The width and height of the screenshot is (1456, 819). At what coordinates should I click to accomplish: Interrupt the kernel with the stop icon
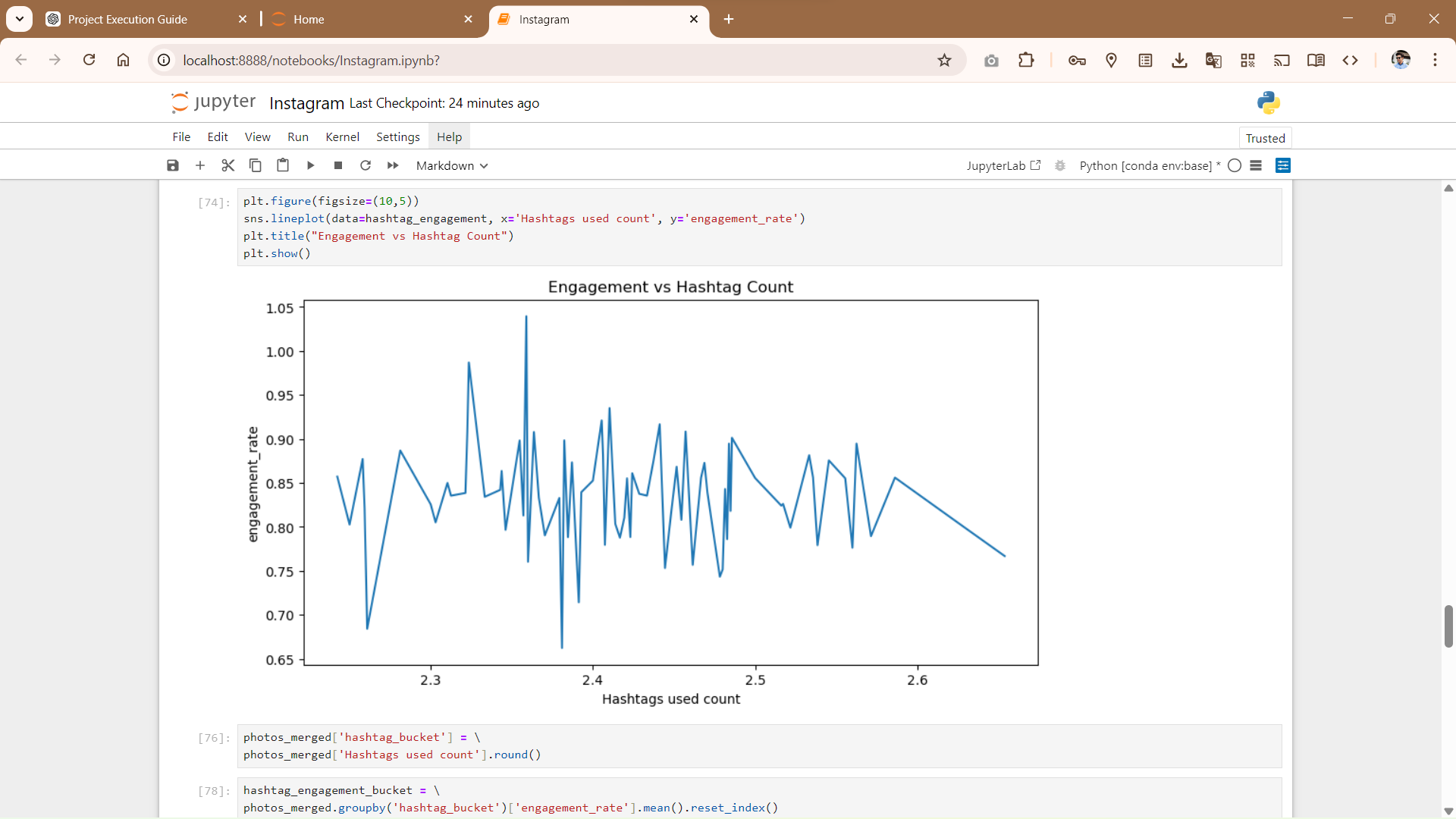tap(337, 165)
